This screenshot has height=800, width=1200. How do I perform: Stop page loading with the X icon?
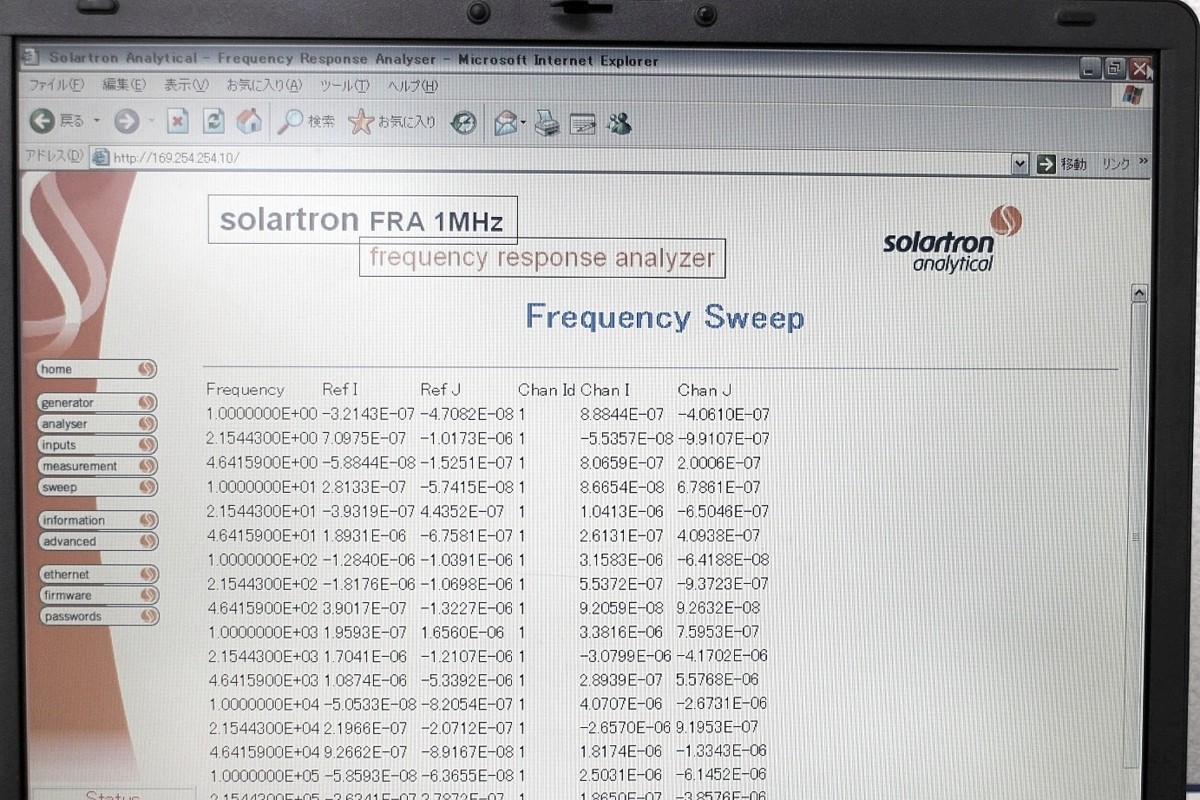point(178,122)
